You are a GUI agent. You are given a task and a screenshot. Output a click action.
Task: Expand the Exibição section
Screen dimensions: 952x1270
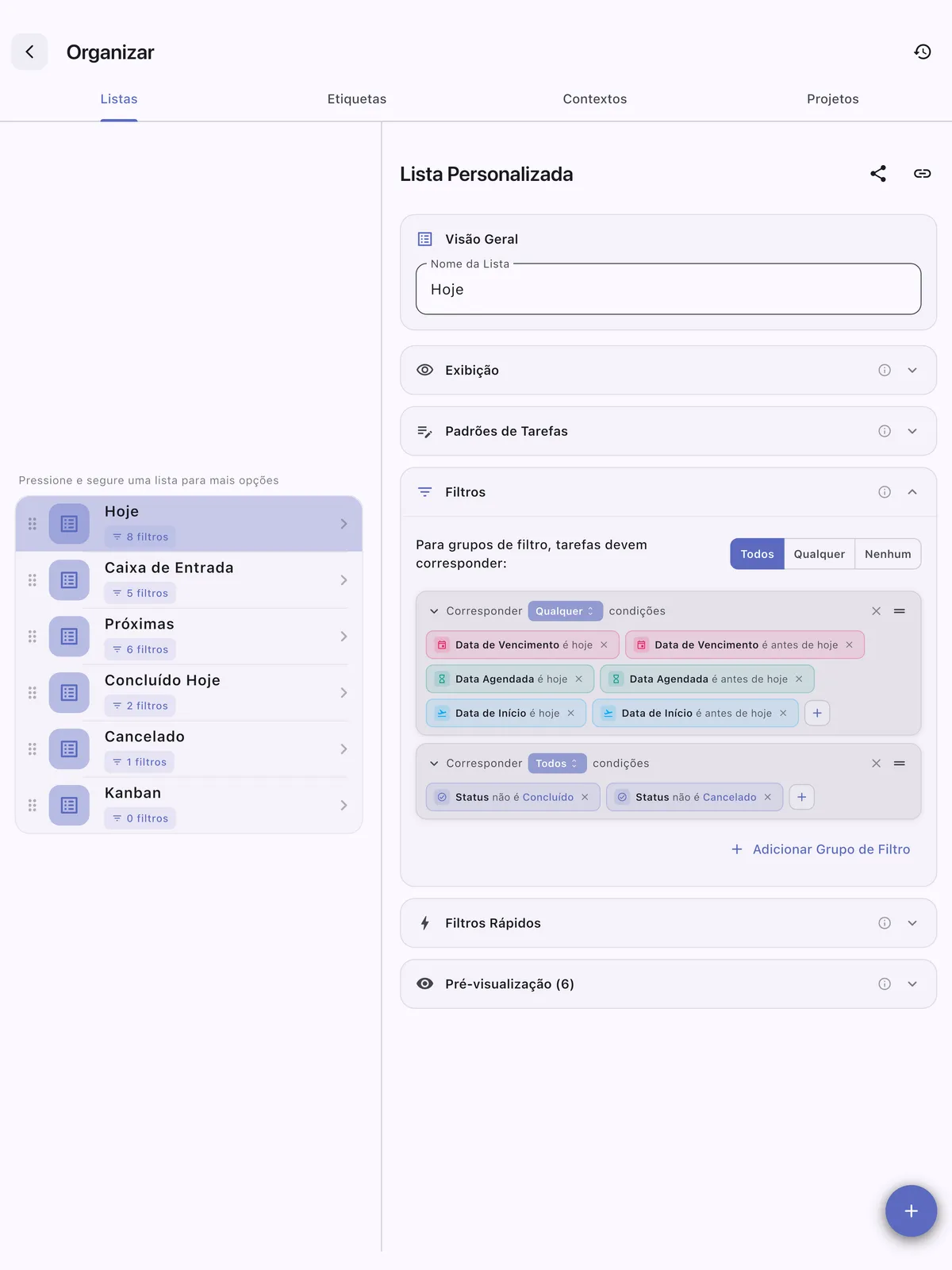(x=912, y=370)
